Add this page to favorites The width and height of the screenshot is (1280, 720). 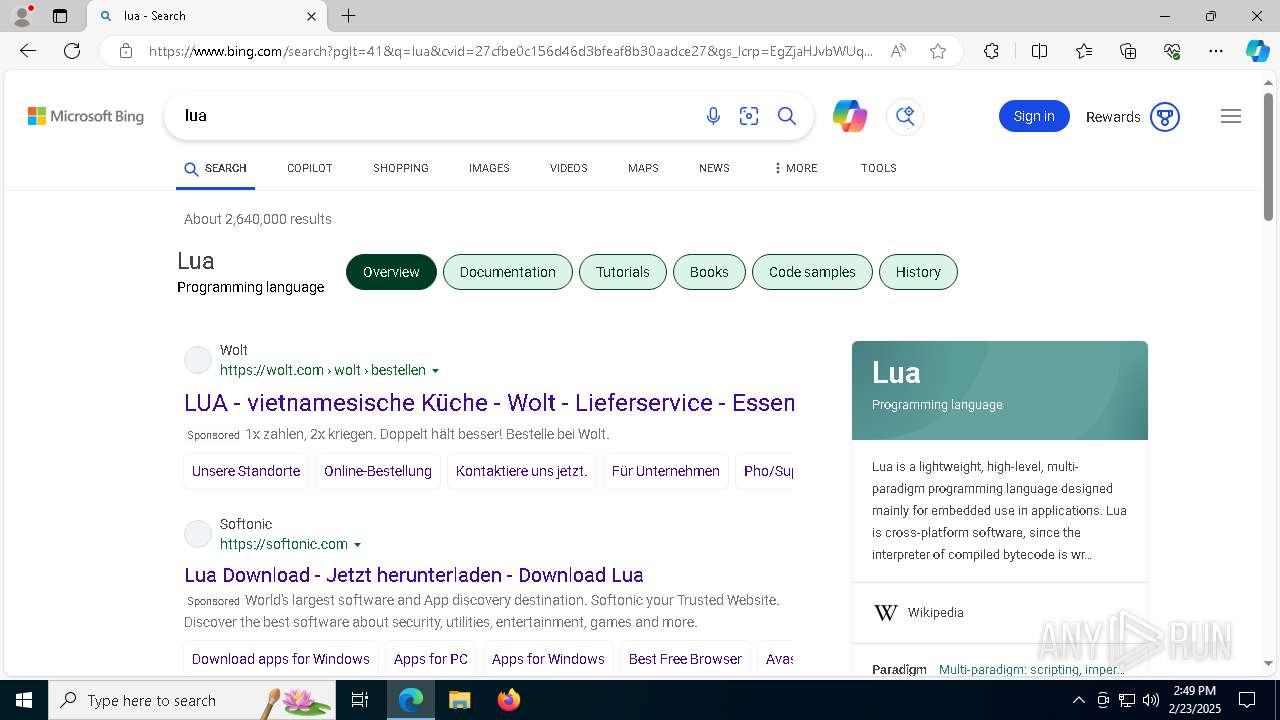click(938, 51)
